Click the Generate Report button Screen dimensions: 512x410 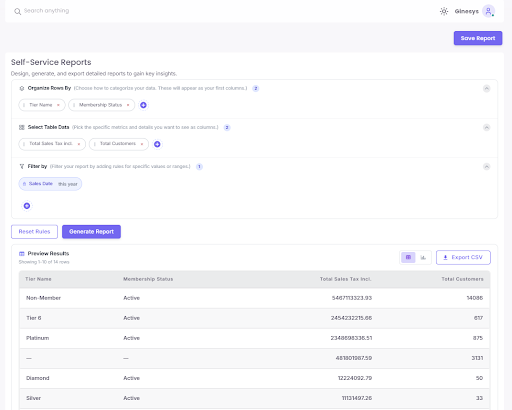pyautogui.click(x=91, y=232)
